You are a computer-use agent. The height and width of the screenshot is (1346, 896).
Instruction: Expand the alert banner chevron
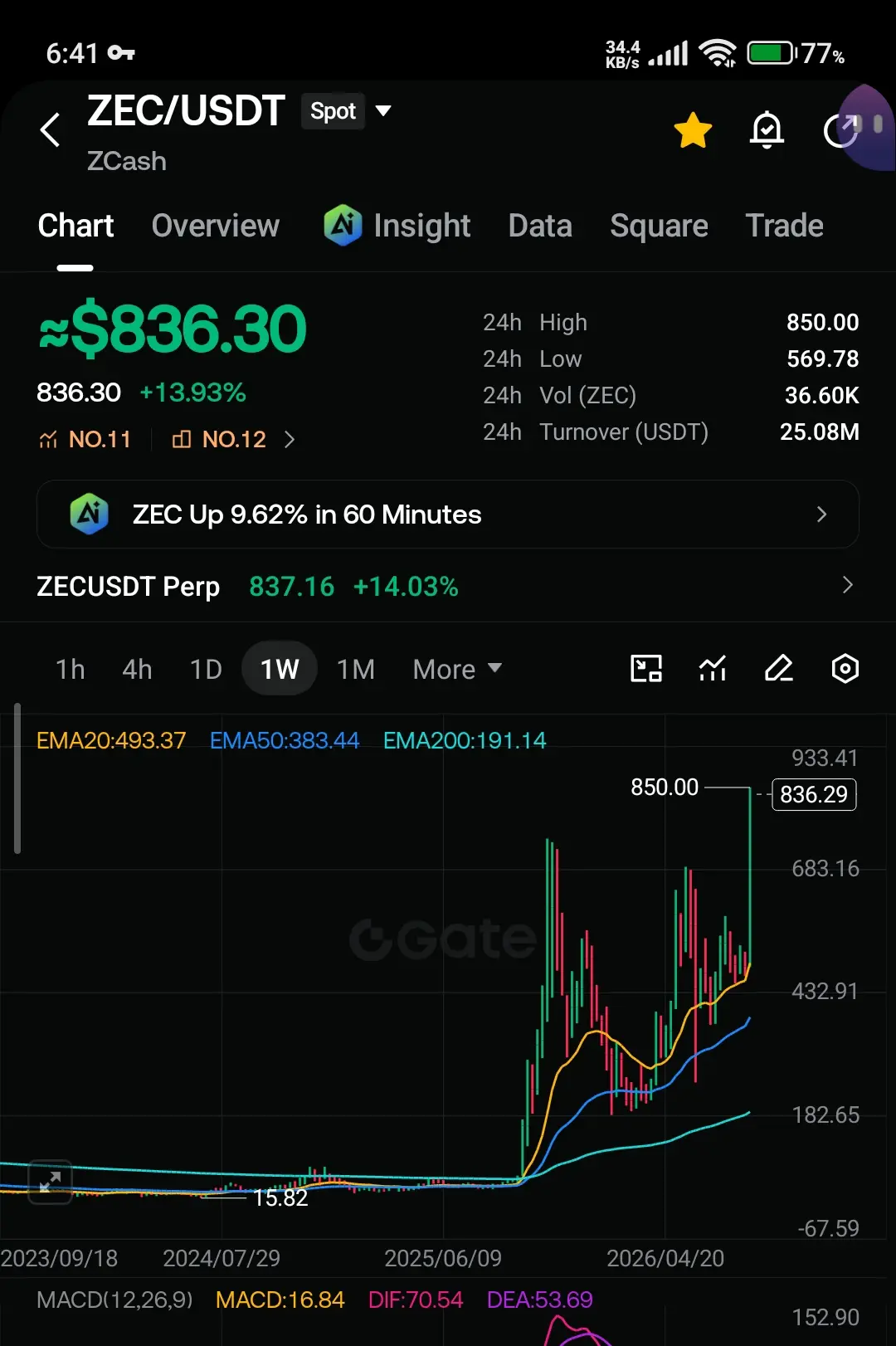[x=821, y=515]
